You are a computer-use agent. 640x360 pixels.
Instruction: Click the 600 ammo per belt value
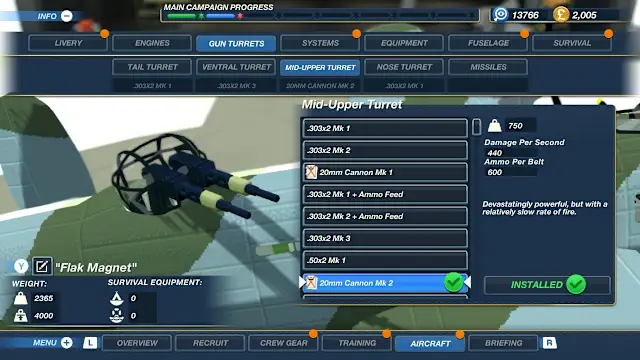point(494,172)
